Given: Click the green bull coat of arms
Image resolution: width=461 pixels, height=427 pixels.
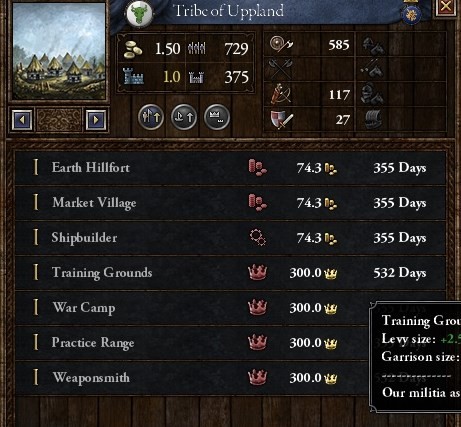Looking at the screenshot, I should pos(139,13).
